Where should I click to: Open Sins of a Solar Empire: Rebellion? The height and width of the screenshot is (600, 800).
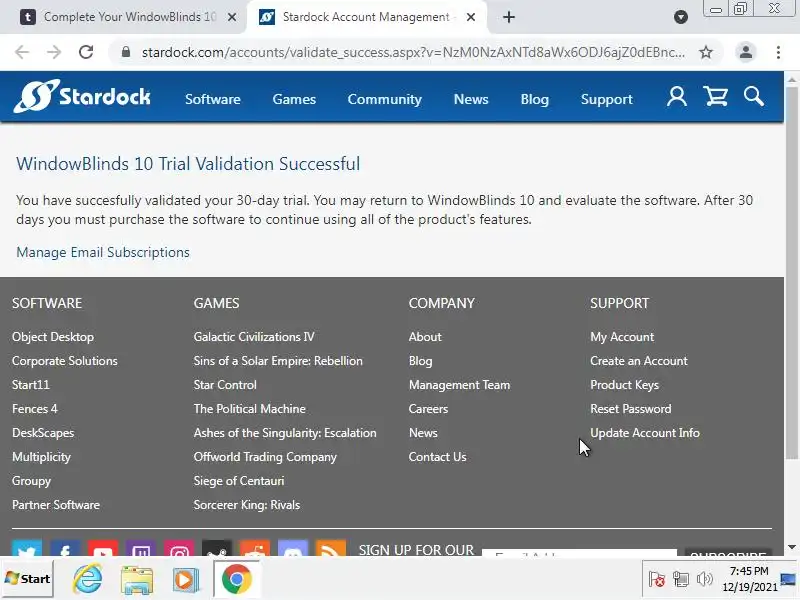(278, 361)
